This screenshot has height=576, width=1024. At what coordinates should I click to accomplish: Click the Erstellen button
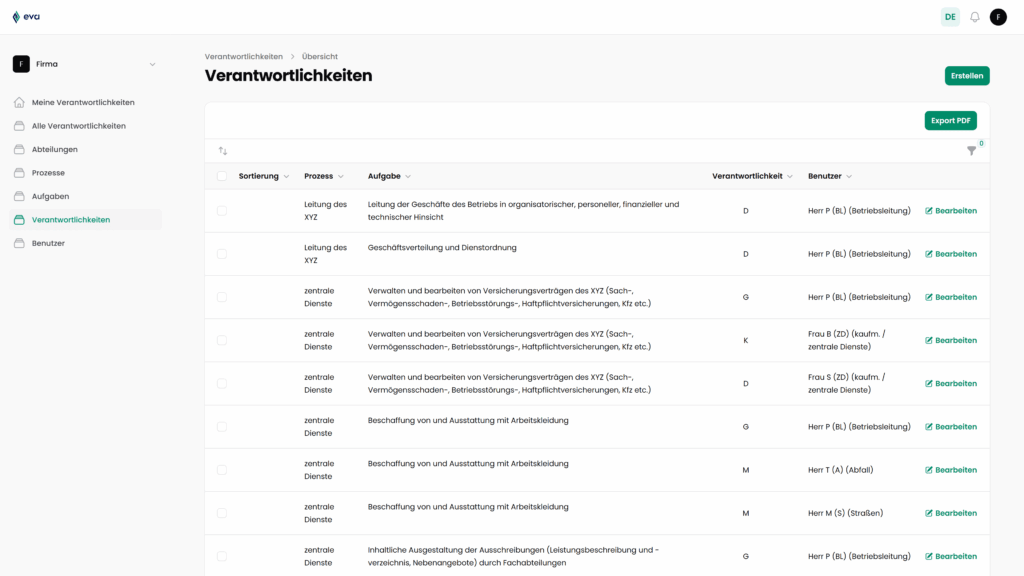coord(966,75)
